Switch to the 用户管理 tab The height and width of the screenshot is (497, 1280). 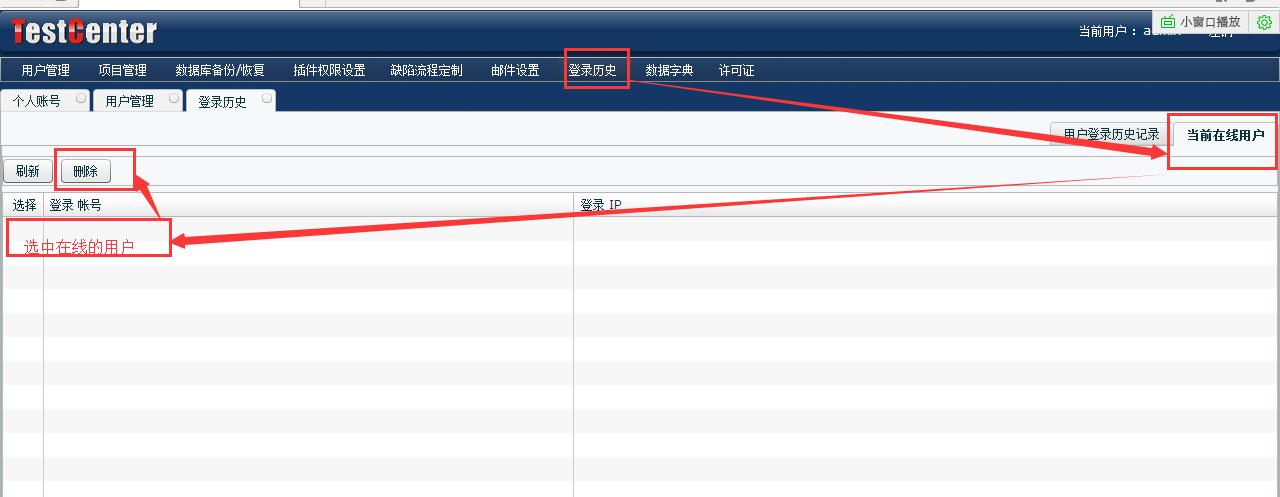pos(129,101)
